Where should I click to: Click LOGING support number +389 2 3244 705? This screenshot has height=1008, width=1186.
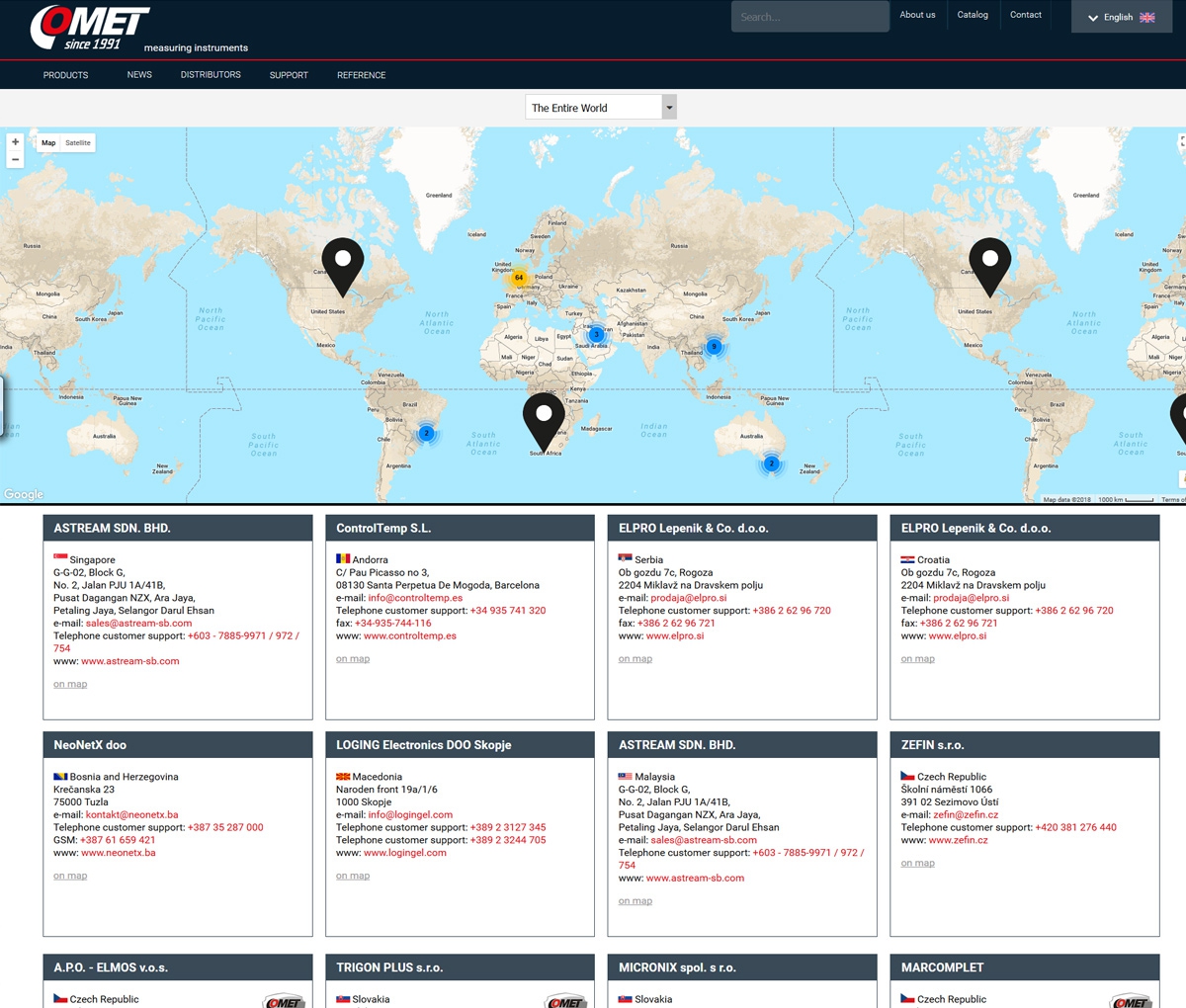[x=508, y=841]
